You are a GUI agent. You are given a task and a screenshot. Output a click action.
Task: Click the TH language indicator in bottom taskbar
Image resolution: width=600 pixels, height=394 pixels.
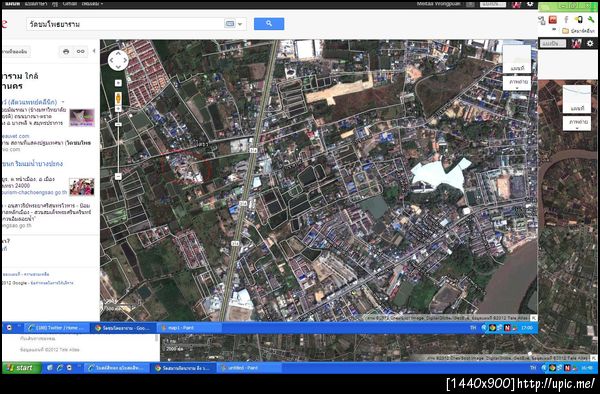(533, 368)
